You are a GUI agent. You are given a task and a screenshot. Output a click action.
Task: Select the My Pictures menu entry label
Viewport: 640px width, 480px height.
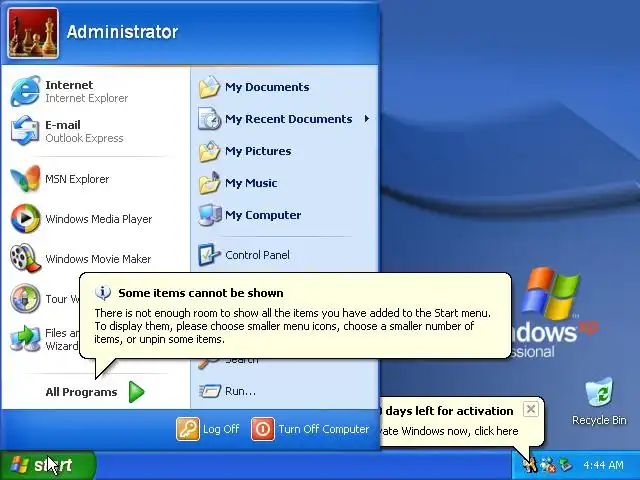tap(258, 151)
